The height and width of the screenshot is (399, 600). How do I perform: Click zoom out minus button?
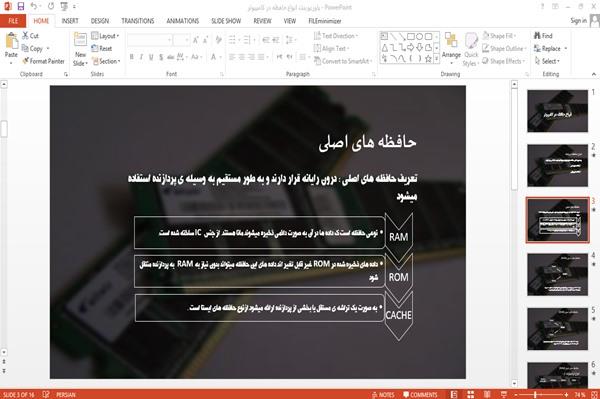click(x=516, y=394)
